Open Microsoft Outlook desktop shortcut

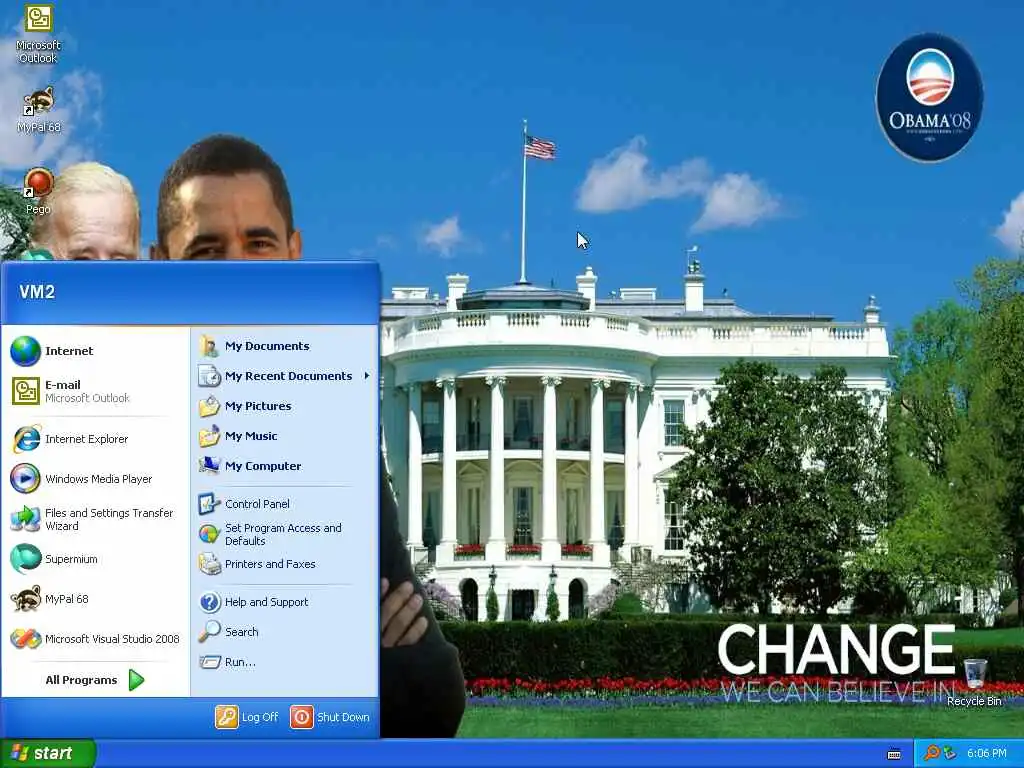point(38,33)
